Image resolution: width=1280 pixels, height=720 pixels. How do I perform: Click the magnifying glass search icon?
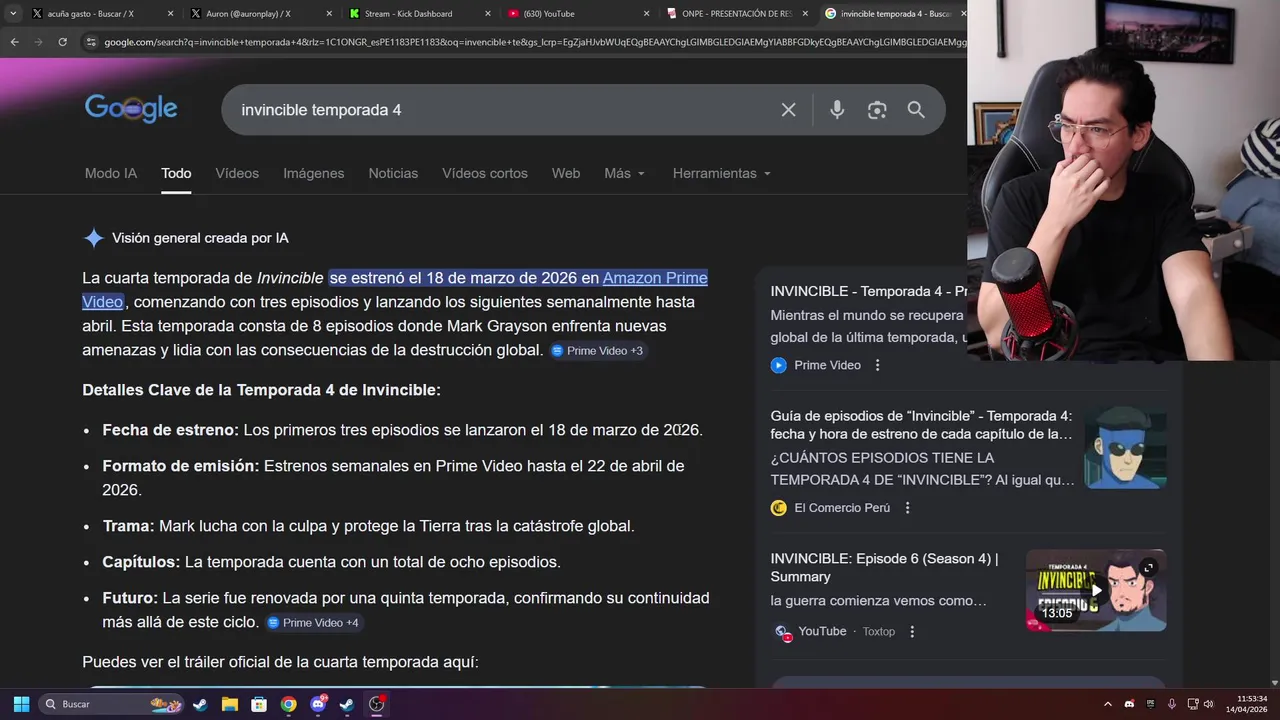tap(916, 110)
